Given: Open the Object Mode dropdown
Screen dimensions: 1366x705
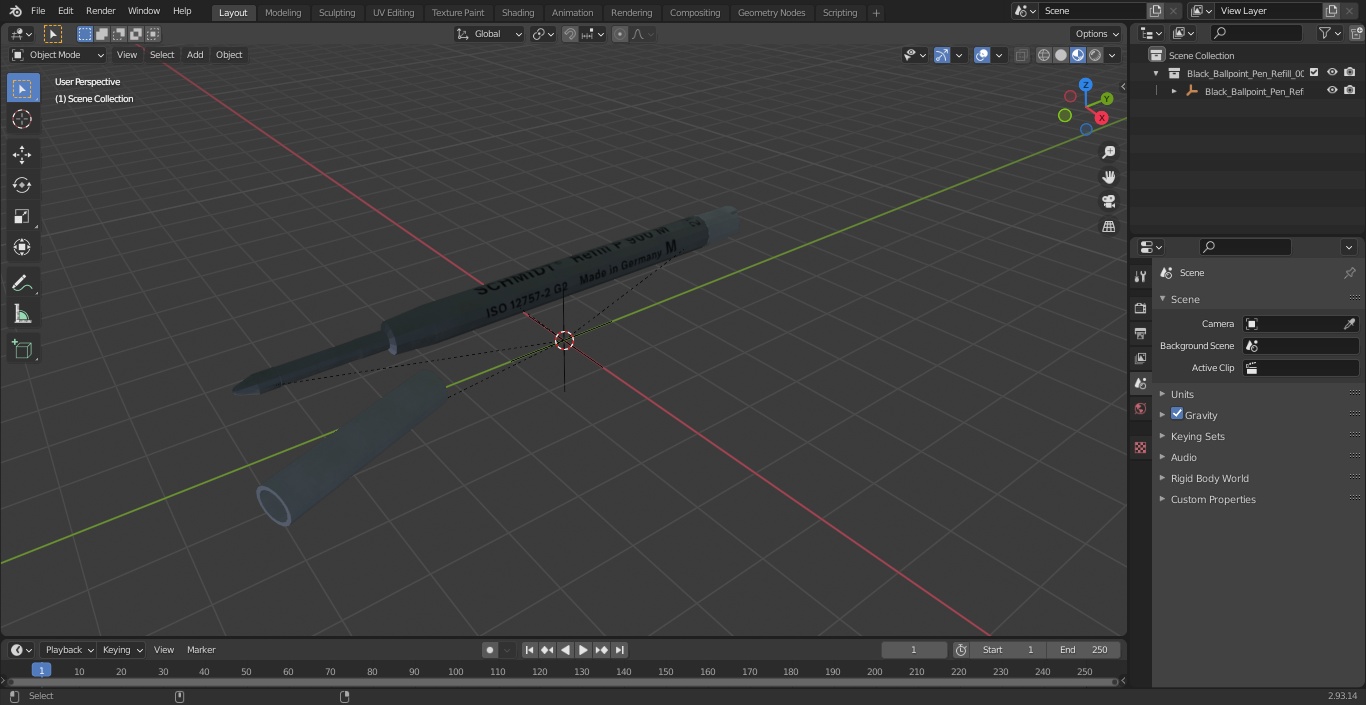Looking at the screenshot, I should [58, 55].
